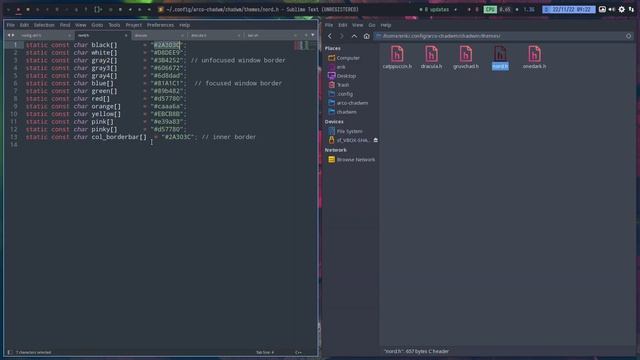Select the nord.h file icon
The width and height of the screenshot is (640, 360).
click(500, 54)
